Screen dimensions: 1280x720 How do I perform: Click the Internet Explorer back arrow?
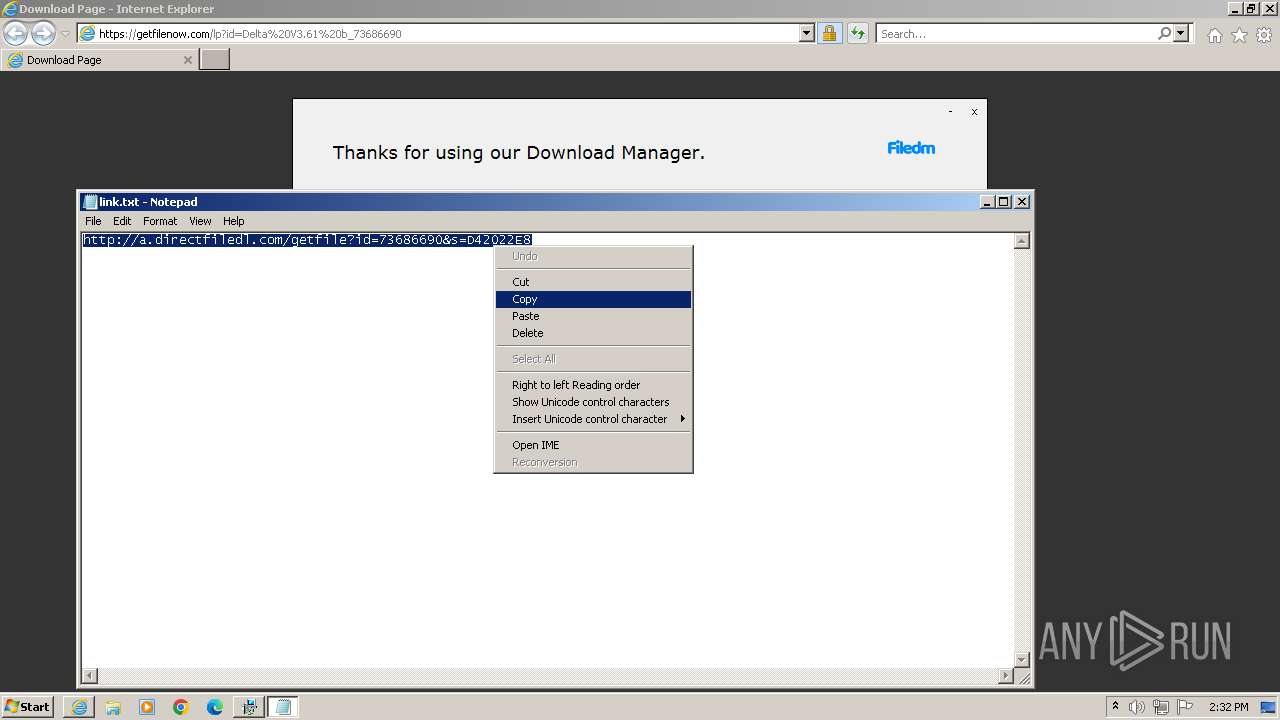[x=16, y=33]
